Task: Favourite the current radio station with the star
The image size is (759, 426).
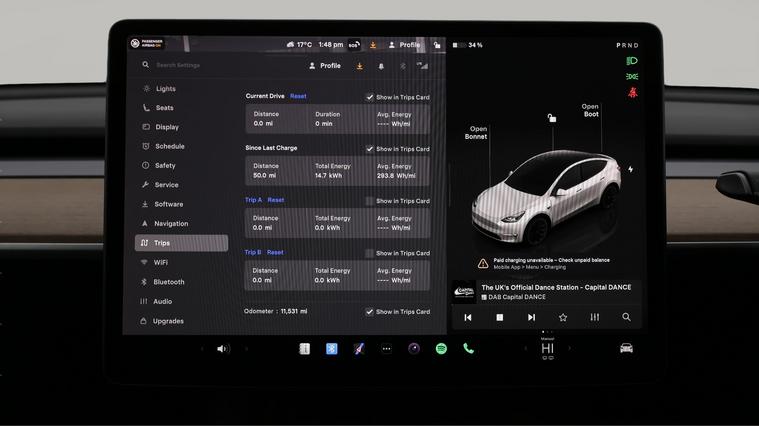Action: pyautogui.click(x=563, y=317)
